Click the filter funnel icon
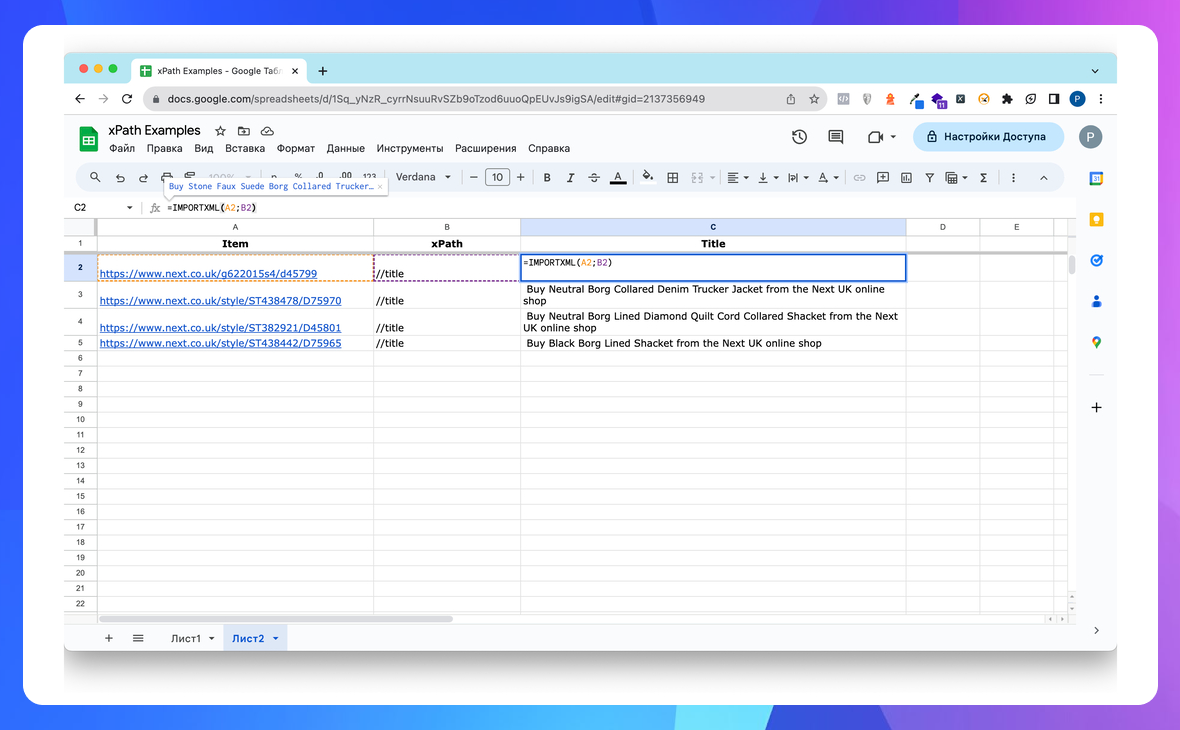Screen dimensions: 1180x730 click(929, 178)
